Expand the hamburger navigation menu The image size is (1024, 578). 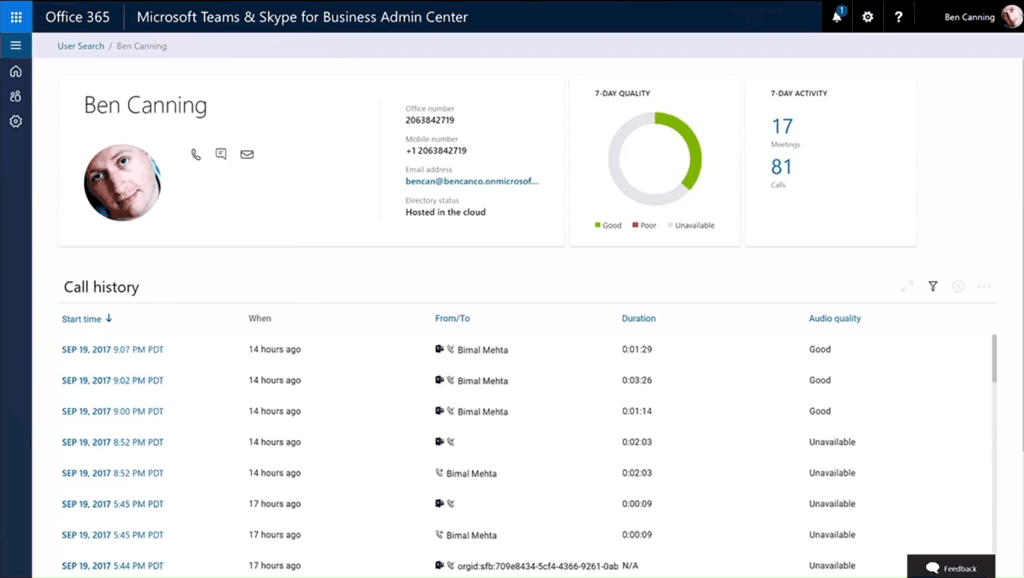point(16,46)
